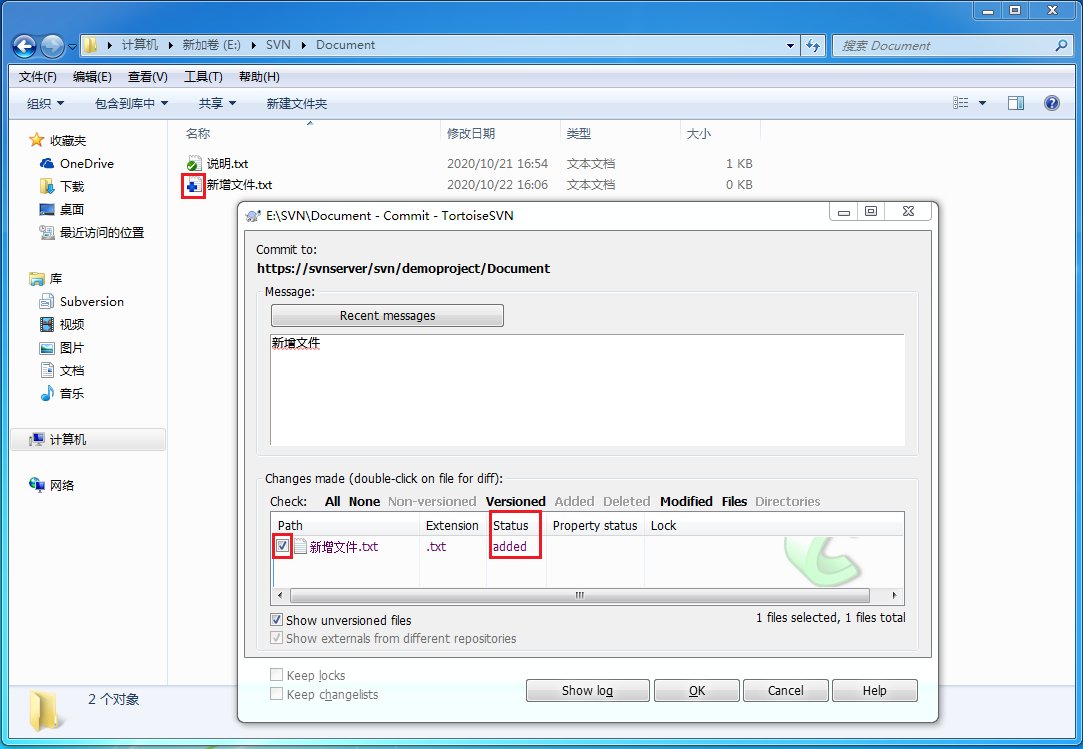The width and height of the screenshot is (1083, 749).
Task: Click the file icon of 新增文件.txt in changes list
Action: tap(300, 547)
